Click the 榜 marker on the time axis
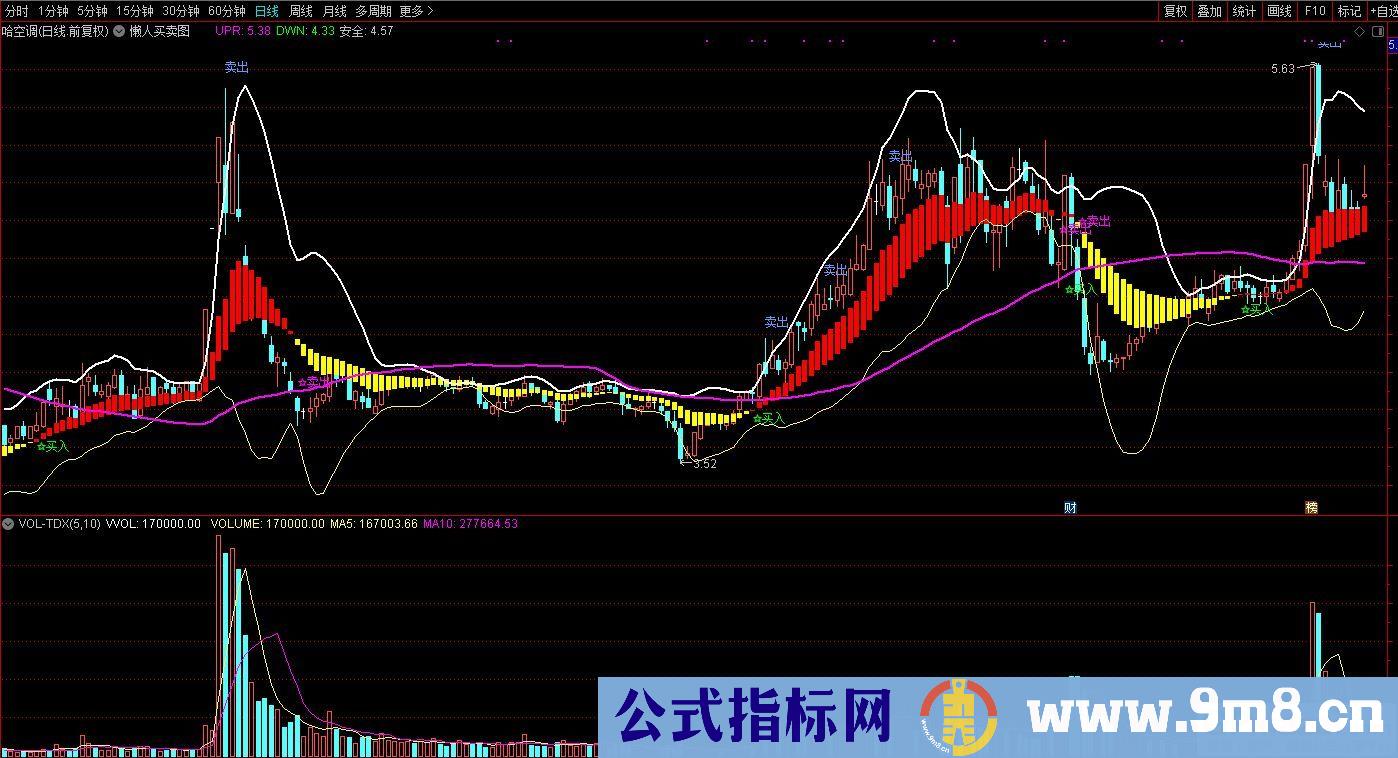 point(1311,507)
